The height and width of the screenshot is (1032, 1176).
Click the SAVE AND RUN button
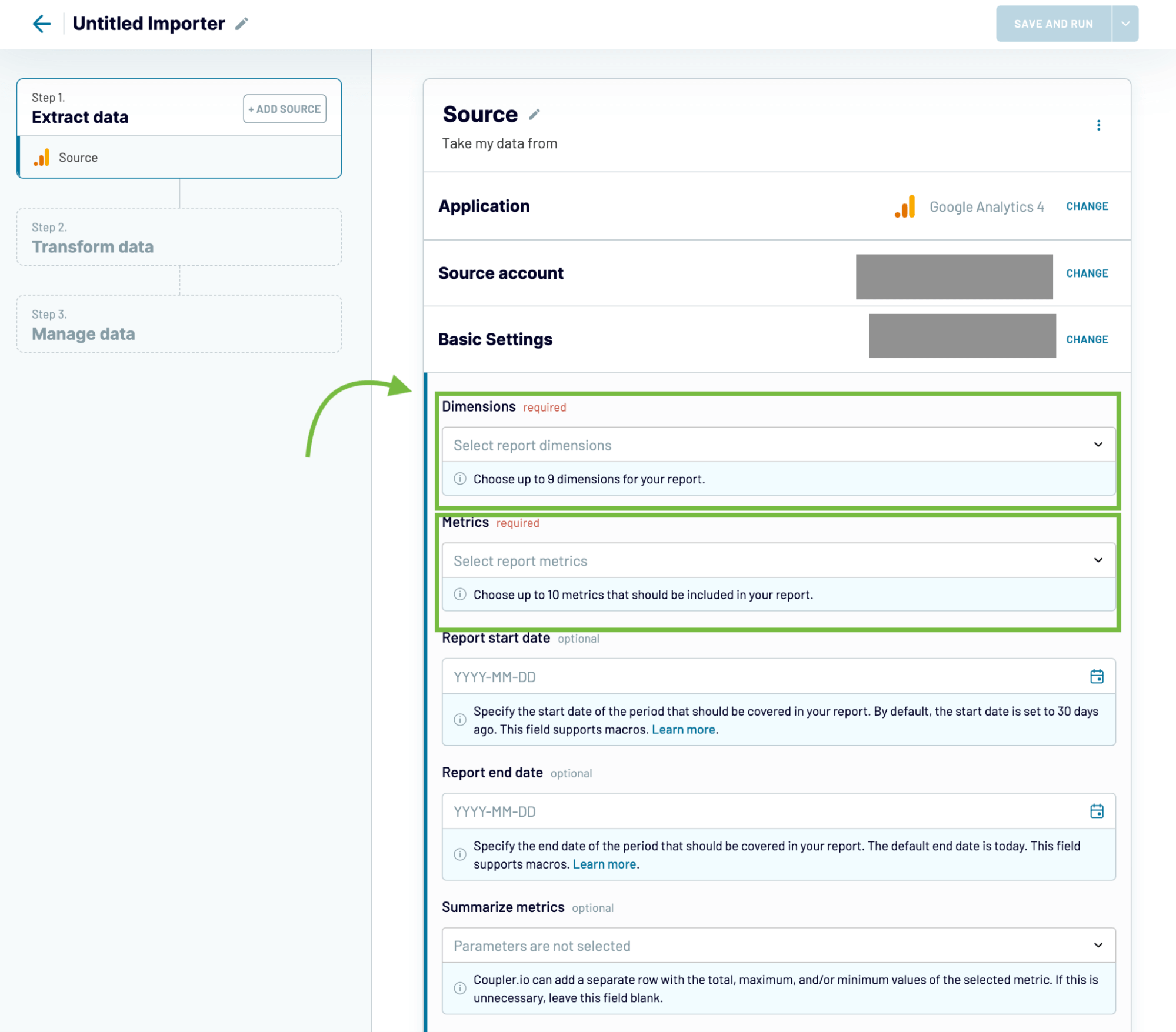point(1052,24)
